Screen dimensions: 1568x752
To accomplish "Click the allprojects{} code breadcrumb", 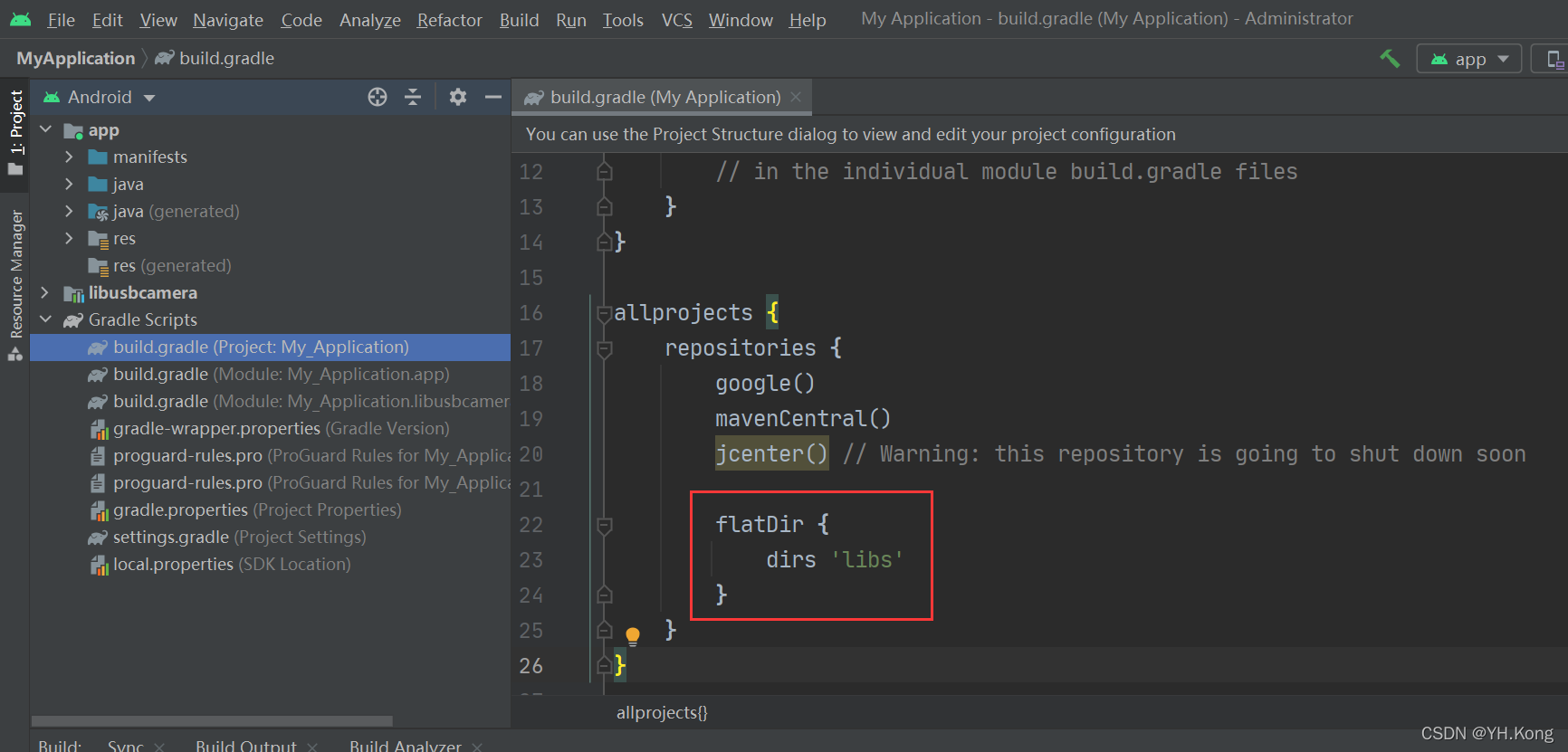I will (x=662, y=713).
